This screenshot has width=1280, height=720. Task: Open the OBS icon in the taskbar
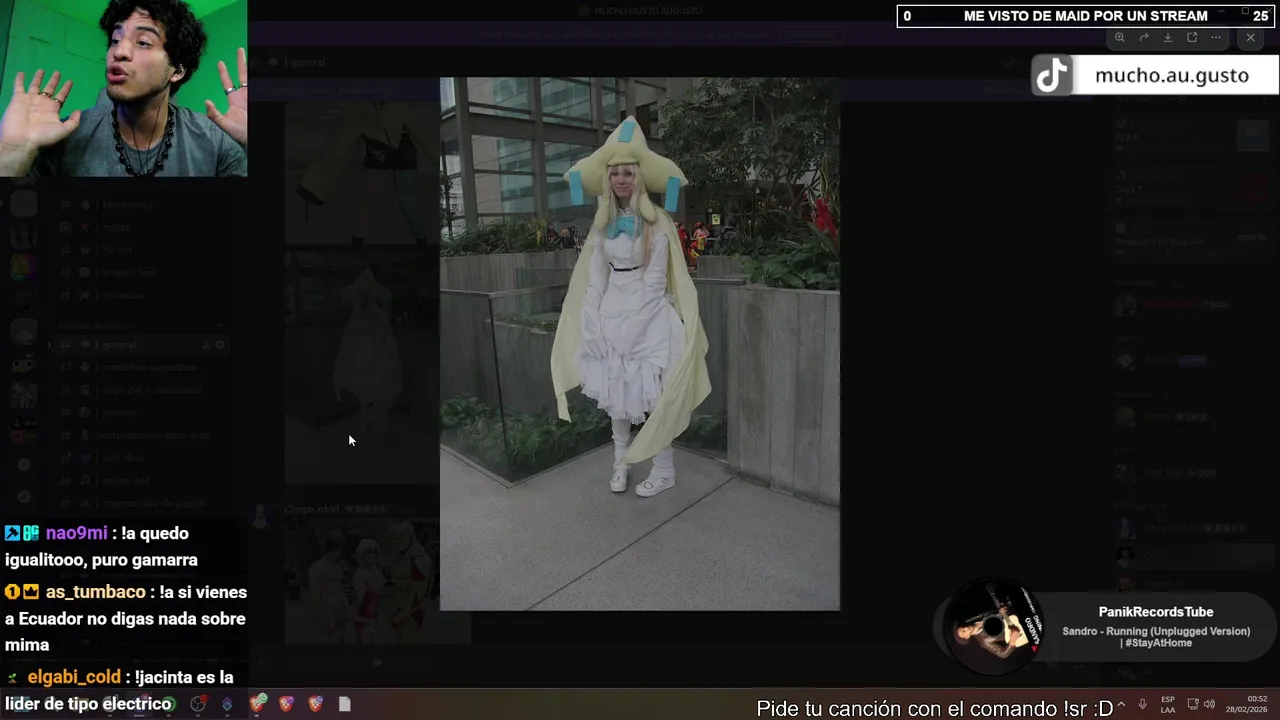198,704
